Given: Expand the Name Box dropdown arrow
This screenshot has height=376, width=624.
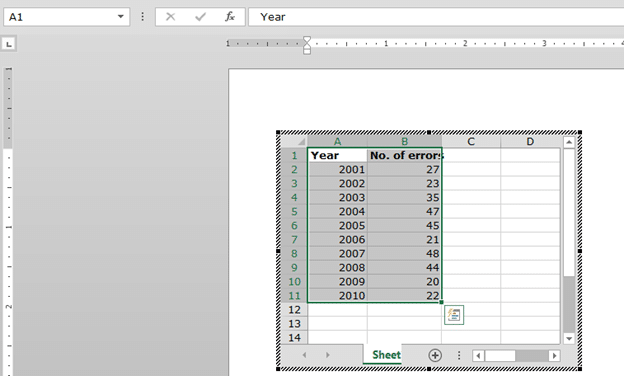Looking at the screenshot, I should point(120,17).
